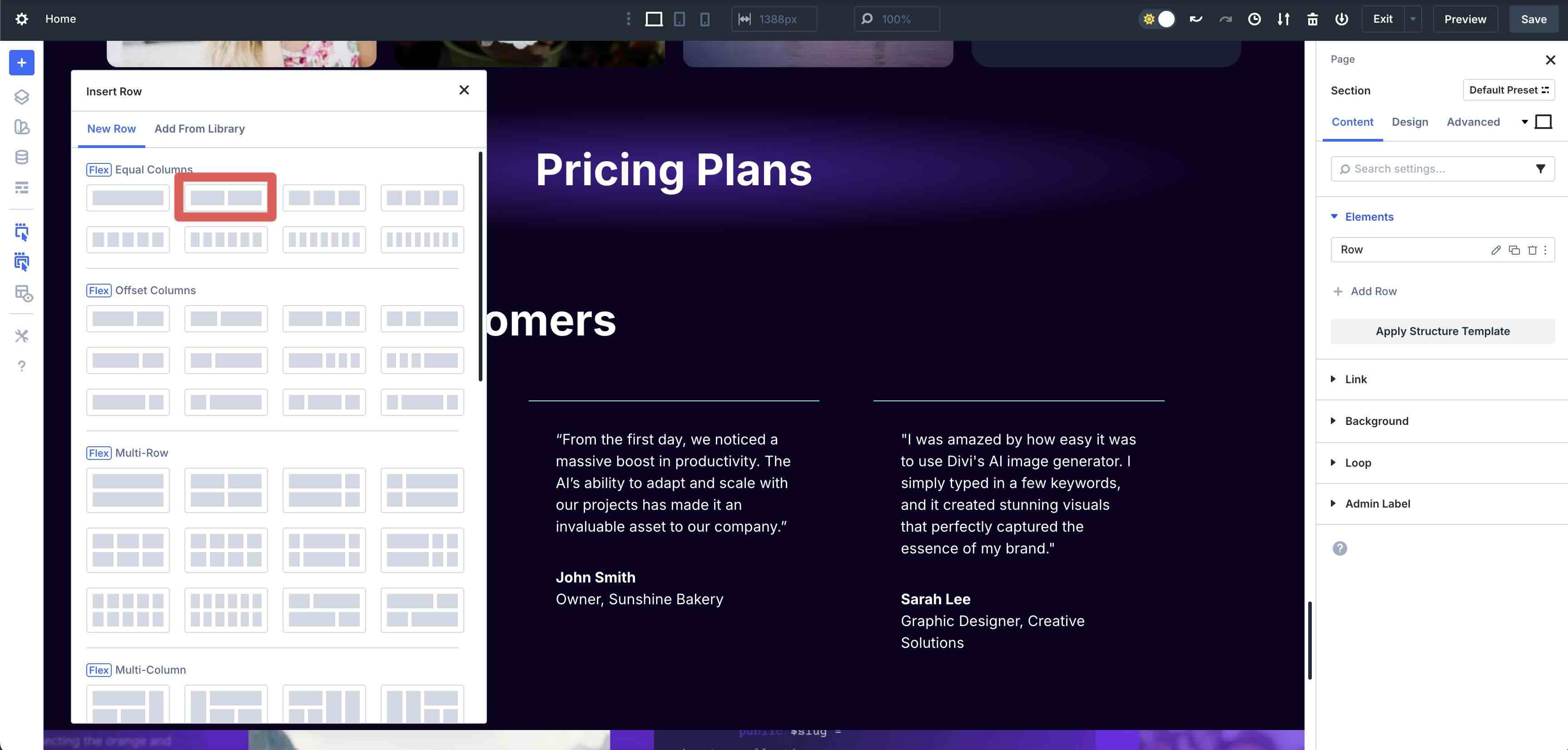
Task: Open the builder settings gear icon
Action: (22, 19)
